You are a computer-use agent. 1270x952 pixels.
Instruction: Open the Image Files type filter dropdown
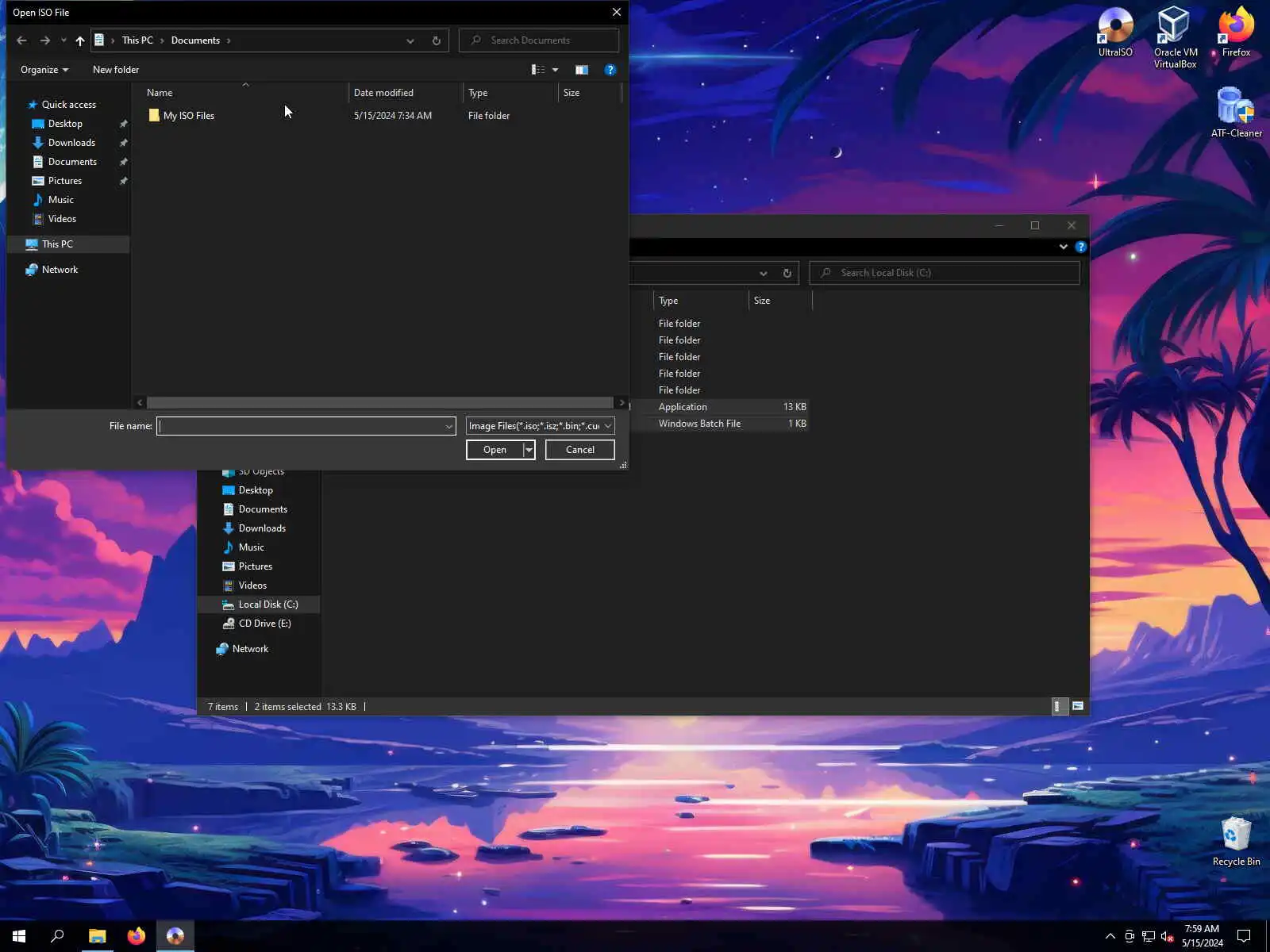click(540, 426)
